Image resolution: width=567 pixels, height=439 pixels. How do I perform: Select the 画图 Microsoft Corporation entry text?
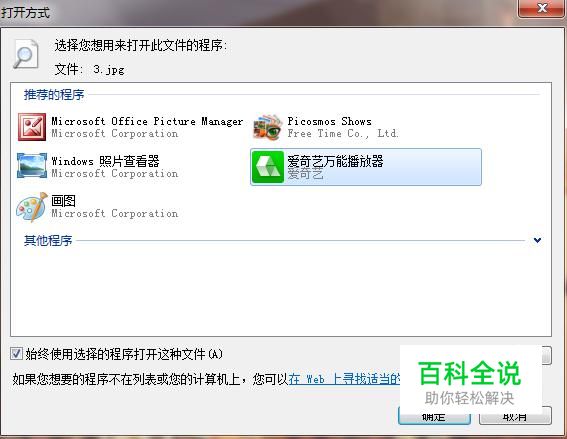point(115,207)
